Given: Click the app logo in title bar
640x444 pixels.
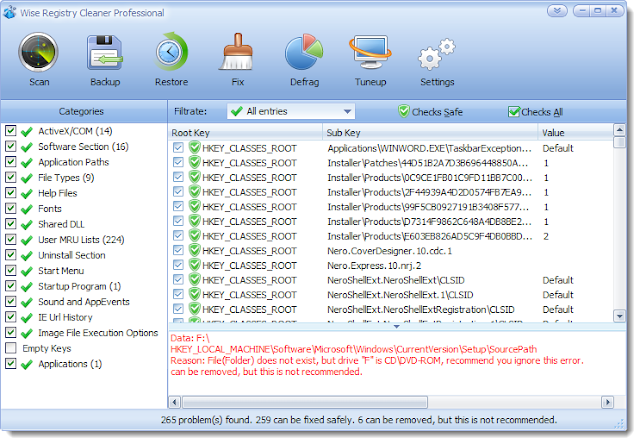Looking at the screenshot, I should point(9,12).
